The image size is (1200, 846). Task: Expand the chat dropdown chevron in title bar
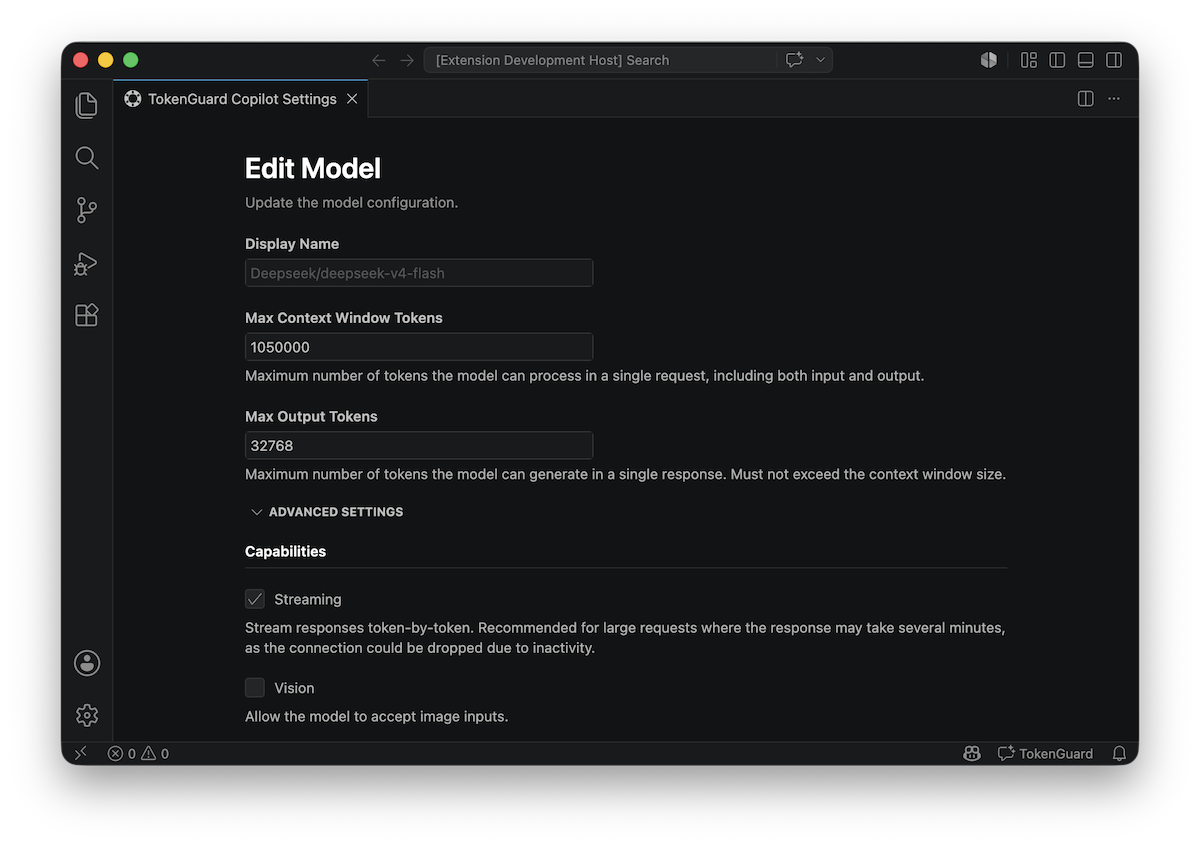[821, 60]
